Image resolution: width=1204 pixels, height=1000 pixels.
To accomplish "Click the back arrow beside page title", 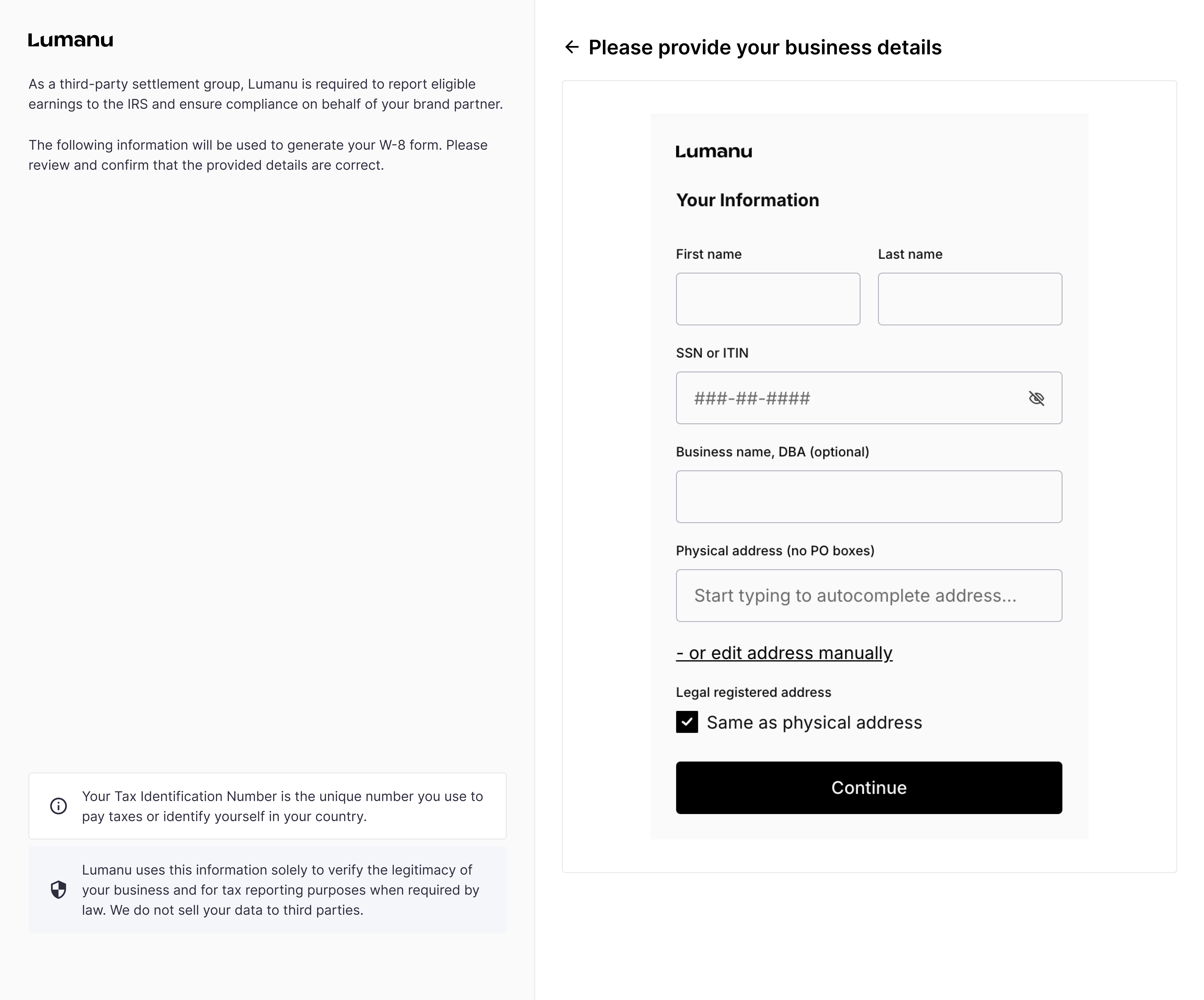I will (x=572, y=47).
